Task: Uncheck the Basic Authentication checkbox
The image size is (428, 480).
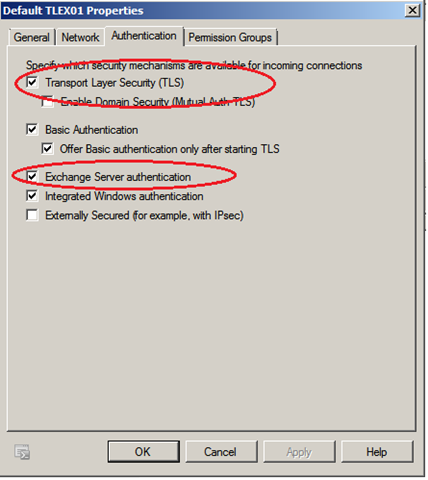Action: pyautogui.click(x=32, y=129)
